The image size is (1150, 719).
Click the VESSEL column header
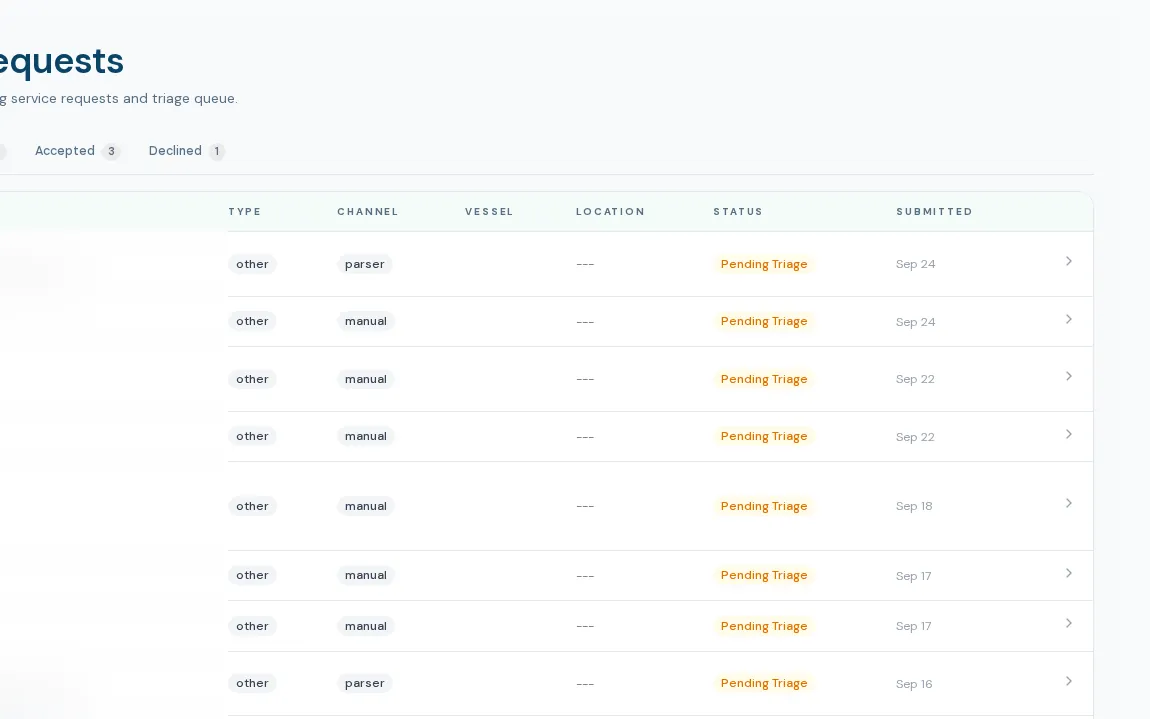[489, 211]
